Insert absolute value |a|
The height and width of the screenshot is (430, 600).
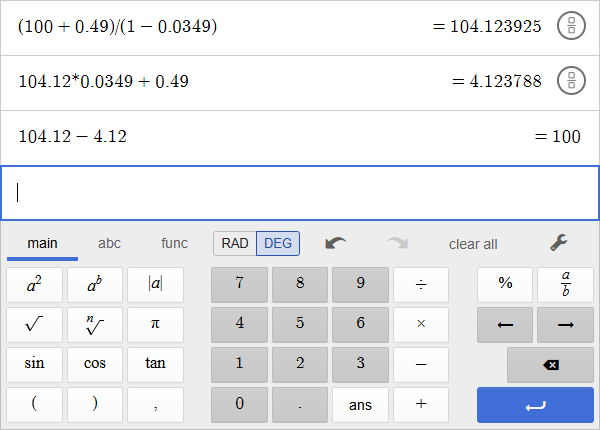tap(155, 285)
